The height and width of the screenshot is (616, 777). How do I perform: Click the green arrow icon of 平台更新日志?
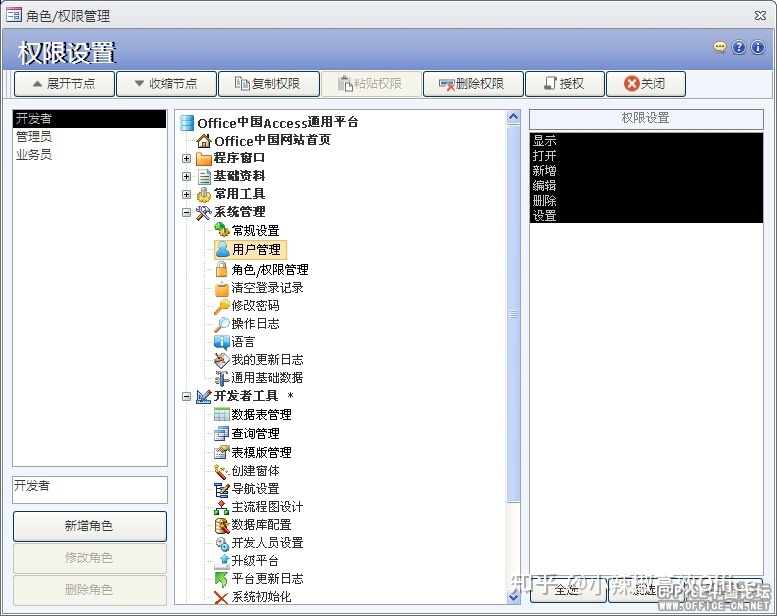222,579
